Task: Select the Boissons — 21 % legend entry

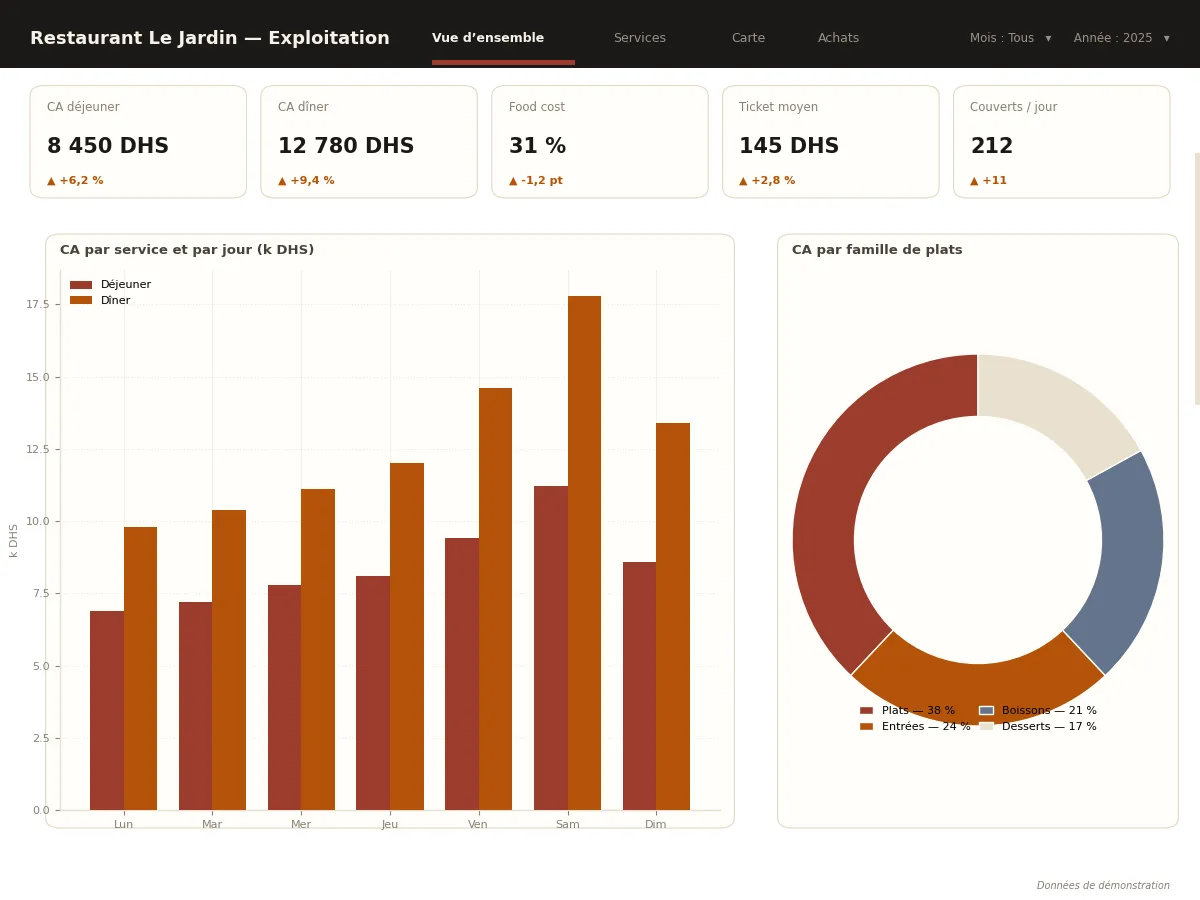Action: (1038, 711)
